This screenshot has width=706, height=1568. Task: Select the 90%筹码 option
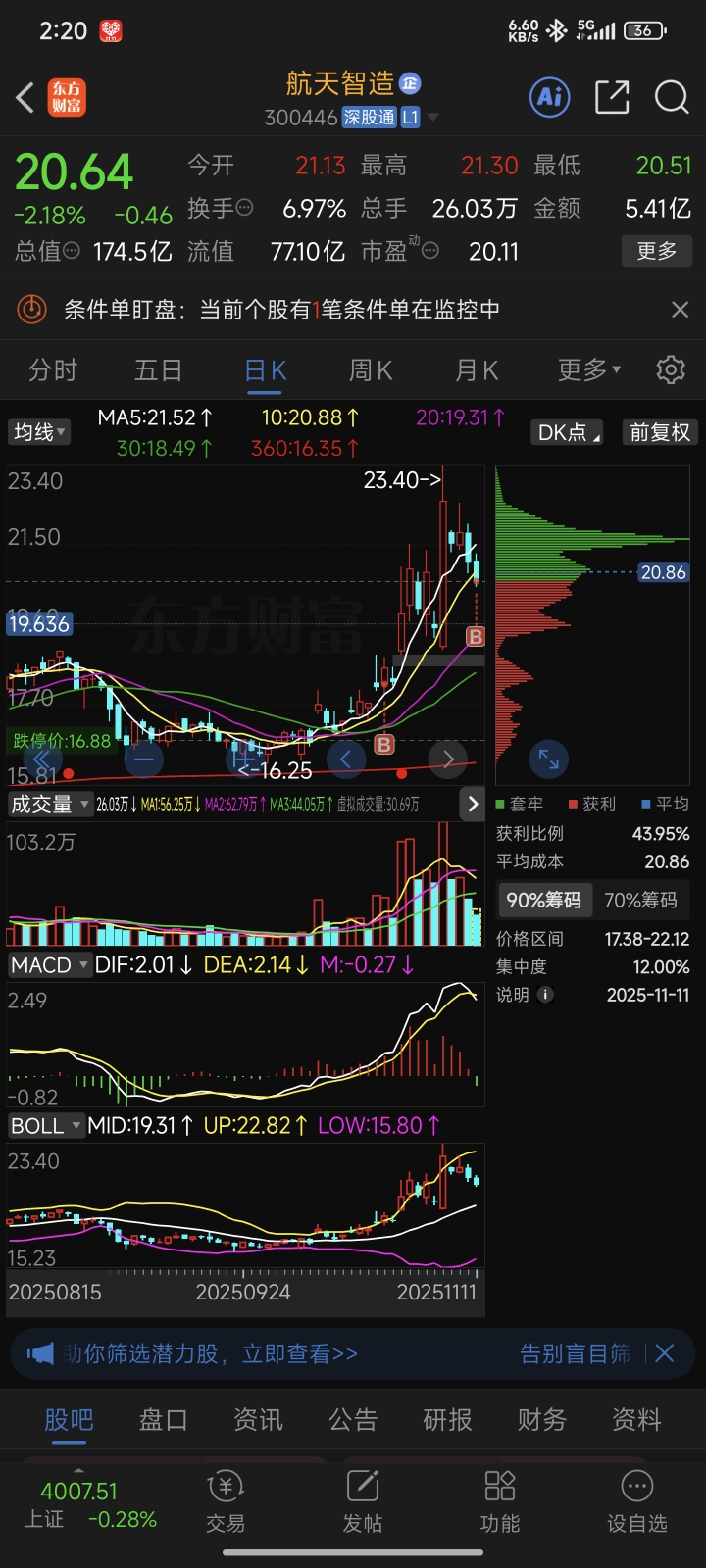pos(543,900)
